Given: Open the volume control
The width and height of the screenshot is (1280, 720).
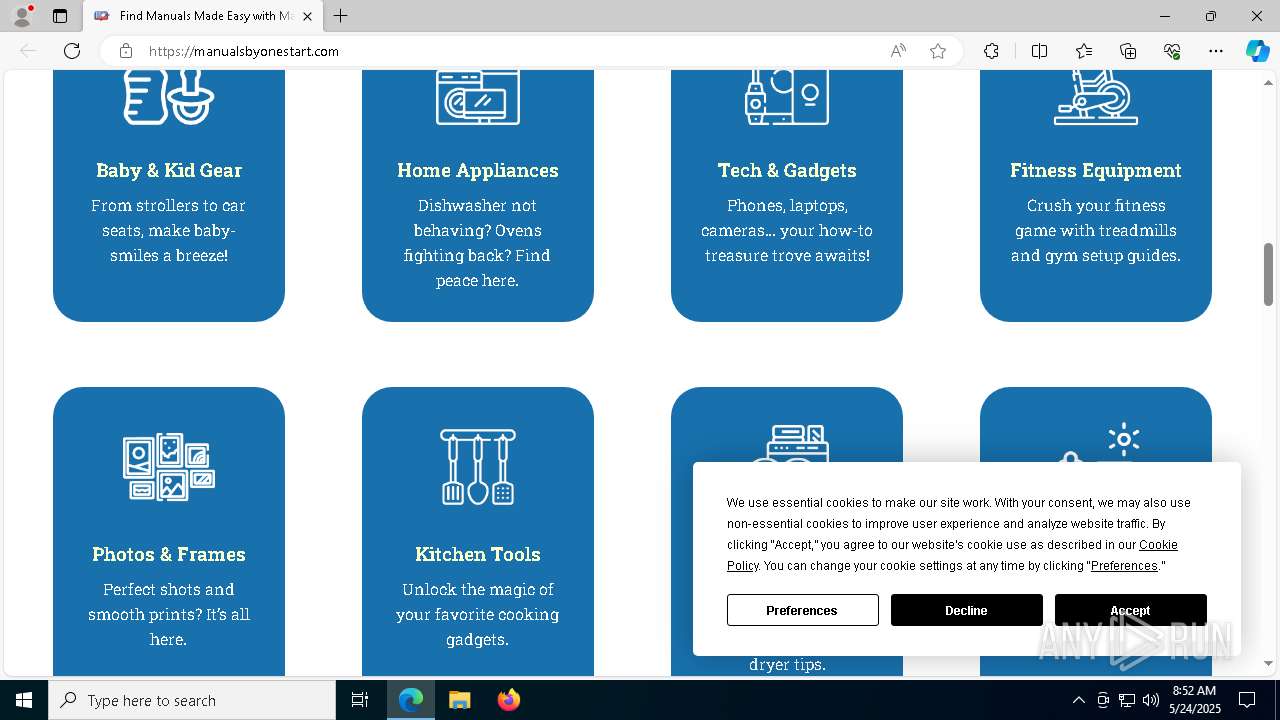Looking at the screenshot, I should (x=1150, y=700).
